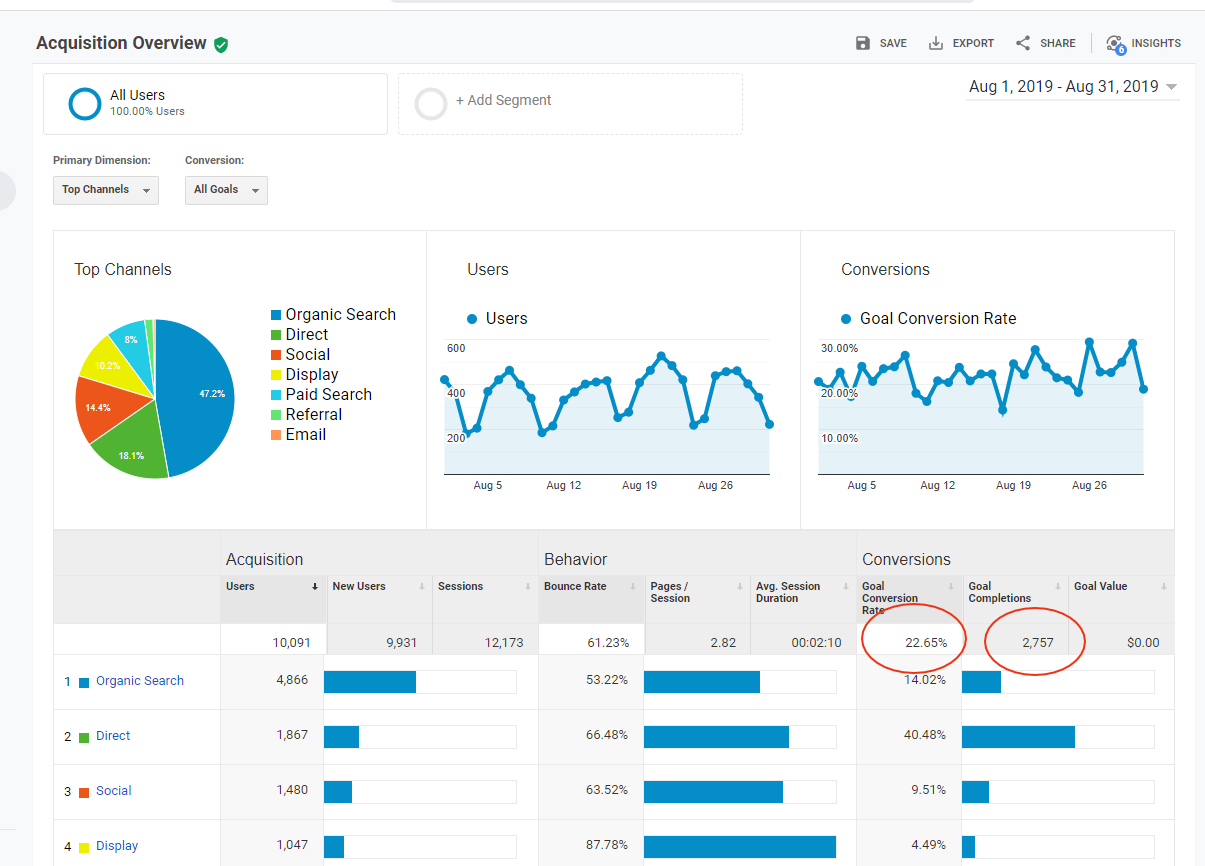This screenshot has width=1205, height=866.
Task: Click the red Social legend swatch
Action: pos(276,355)
